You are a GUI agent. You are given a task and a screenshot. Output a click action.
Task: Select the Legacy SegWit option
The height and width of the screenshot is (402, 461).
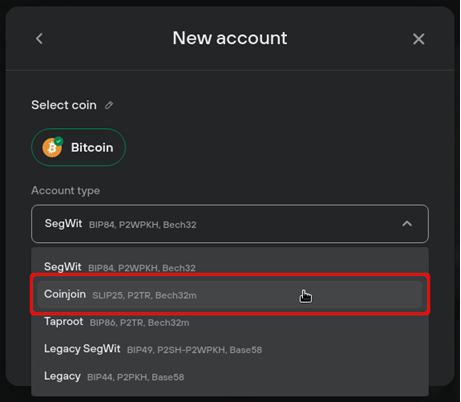pyautogui.click(x=230, y=349)
